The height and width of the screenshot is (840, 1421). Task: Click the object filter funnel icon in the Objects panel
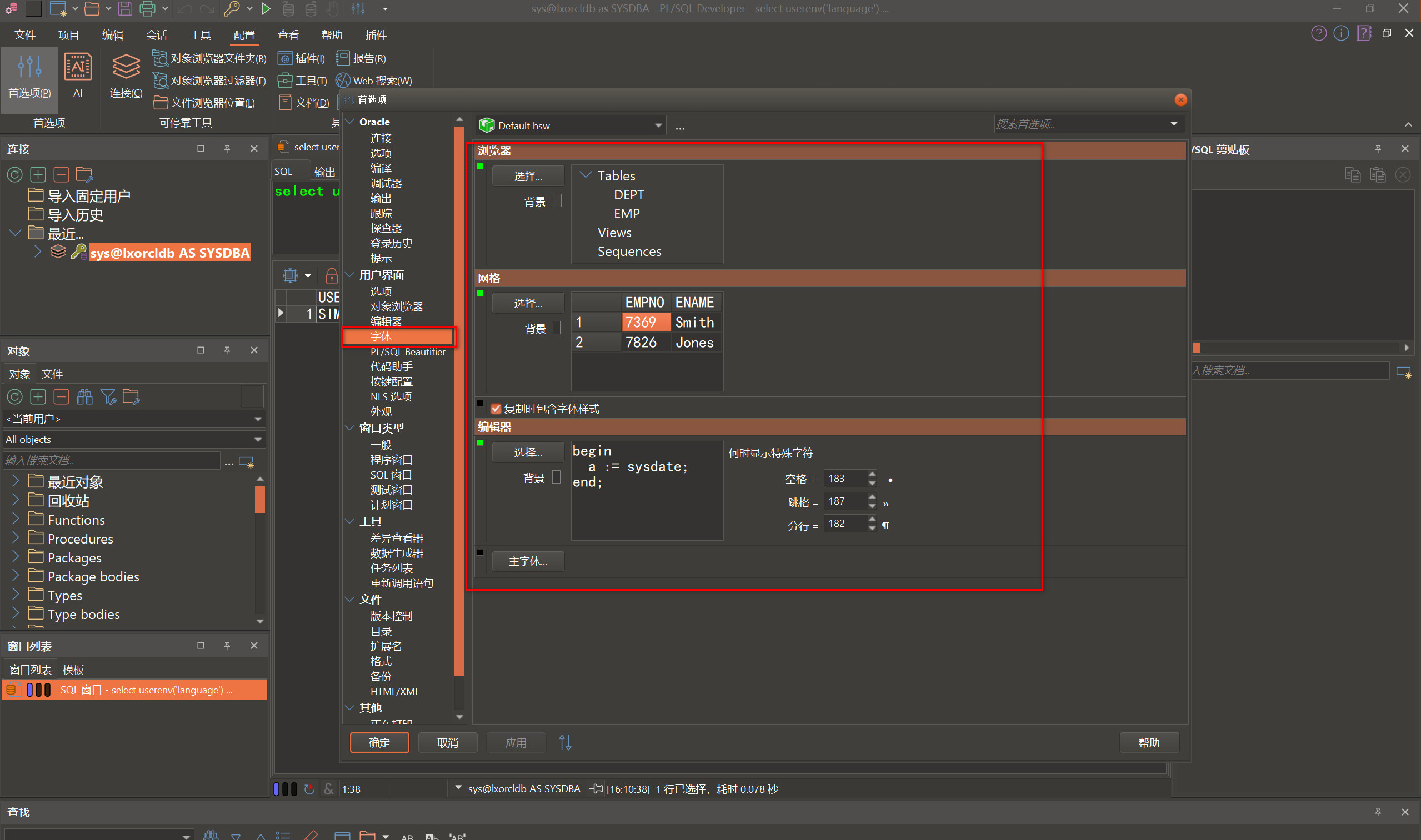click(108, 397)
